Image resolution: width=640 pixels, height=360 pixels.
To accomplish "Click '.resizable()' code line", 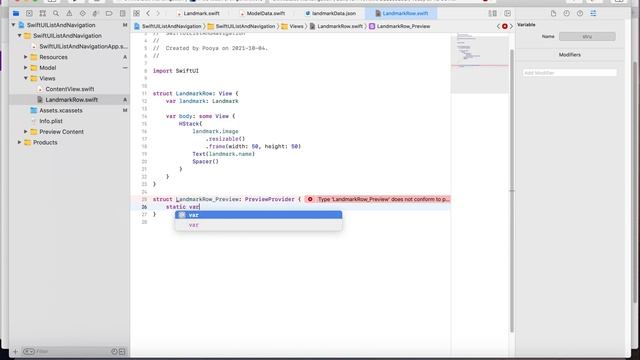I will (x=225, y=139).
